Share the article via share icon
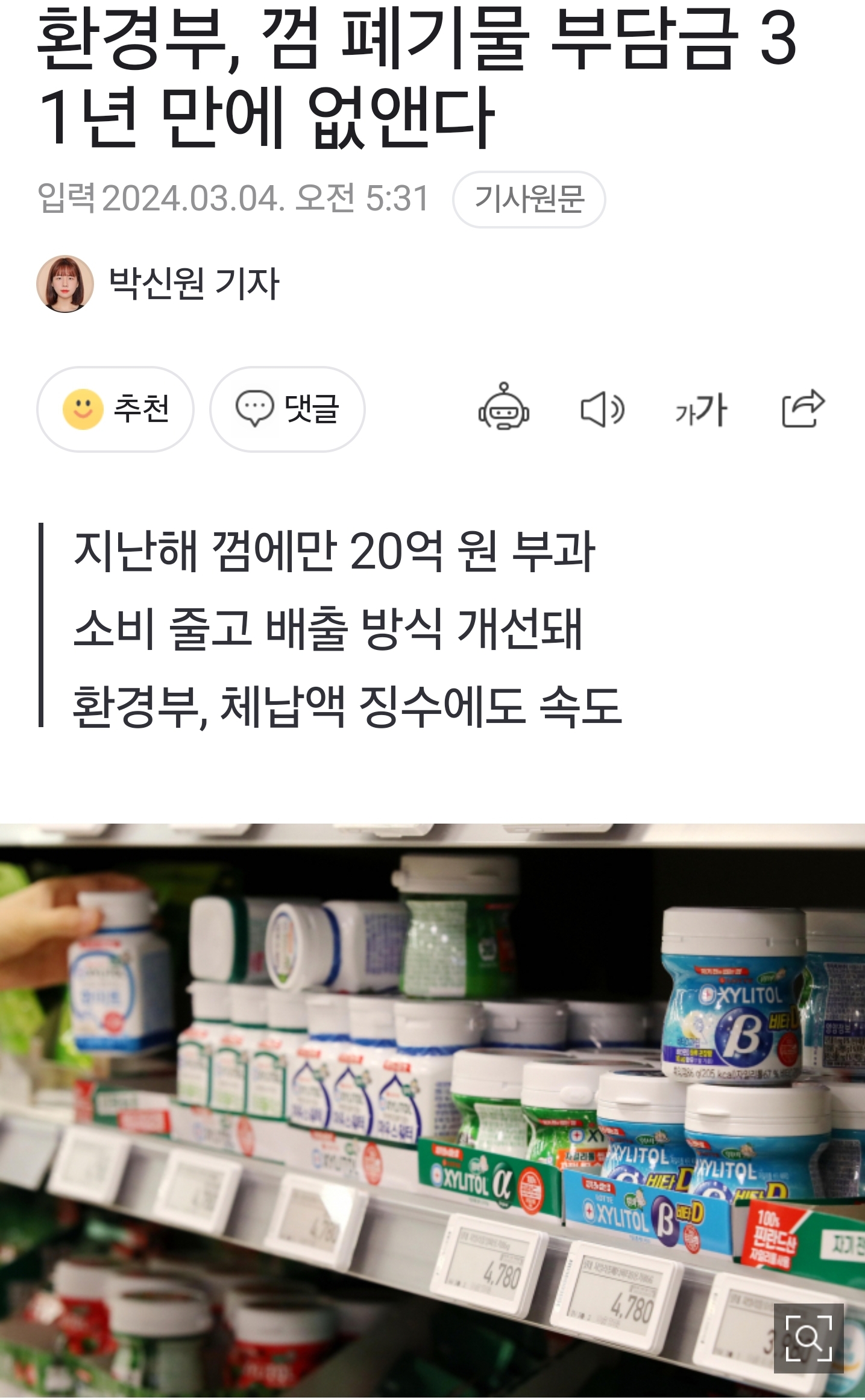 pos(802,408)
